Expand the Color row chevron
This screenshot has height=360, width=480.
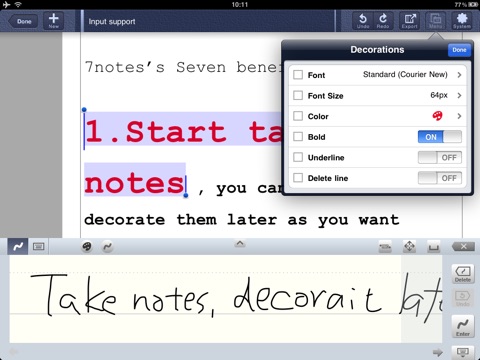pyautogui.click(x=459, y=116)
